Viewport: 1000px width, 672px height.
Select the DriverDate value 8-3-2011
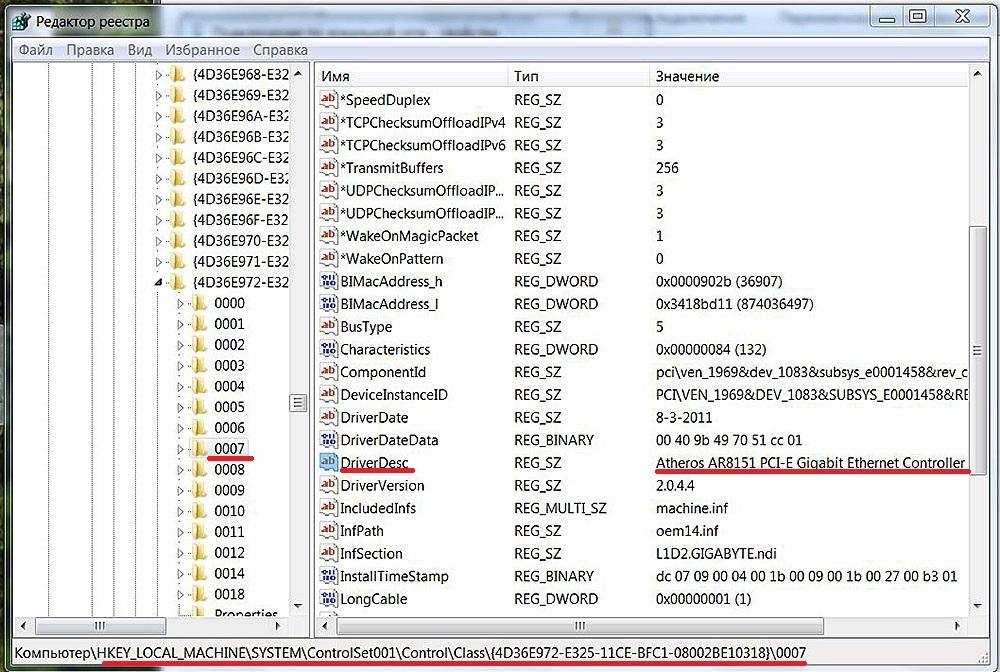[684, 418]
